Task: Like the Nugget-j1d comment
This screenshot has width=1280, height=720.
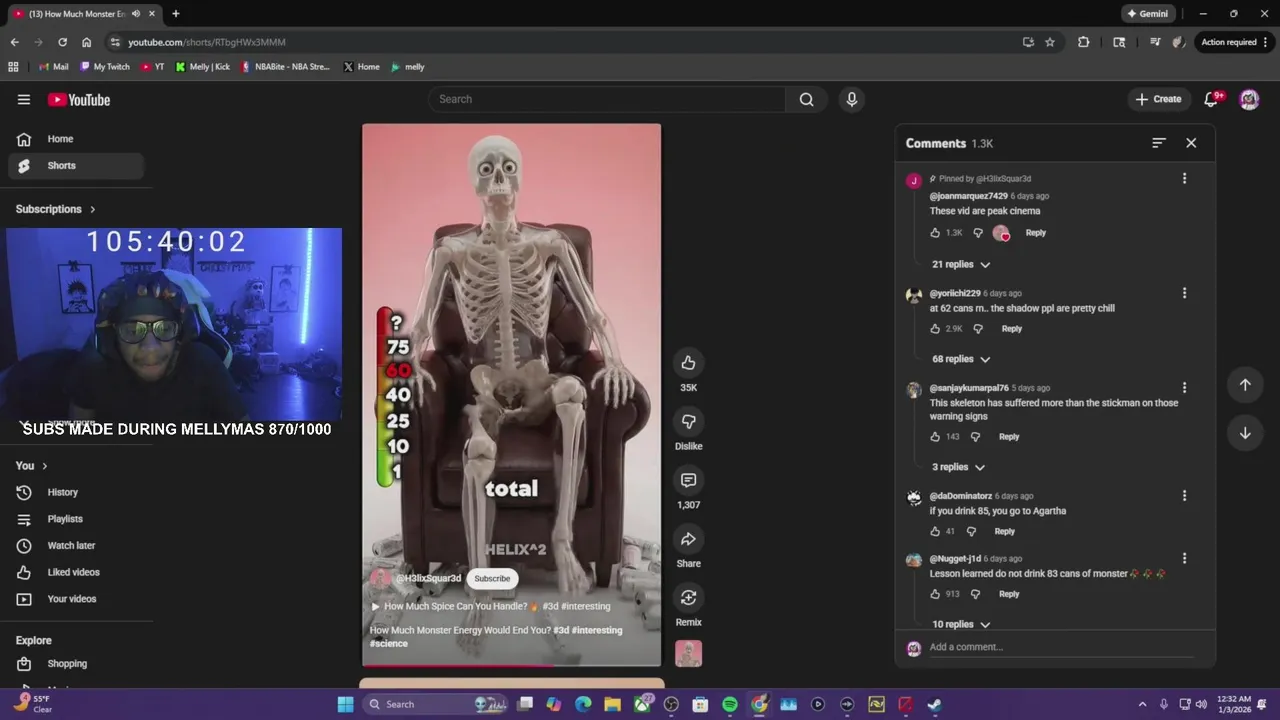Action: (x=935, y=594)
